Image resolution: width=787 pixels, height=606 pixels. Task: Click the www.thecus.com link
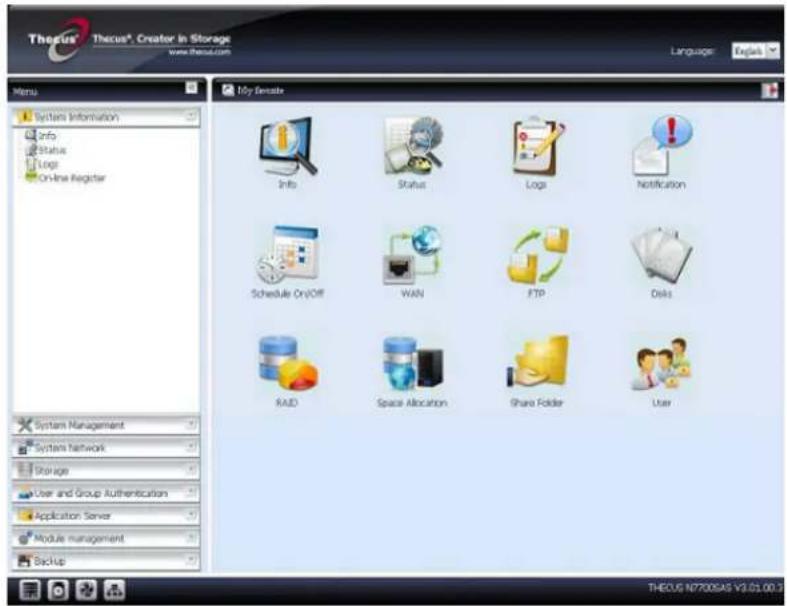point(199,52)
